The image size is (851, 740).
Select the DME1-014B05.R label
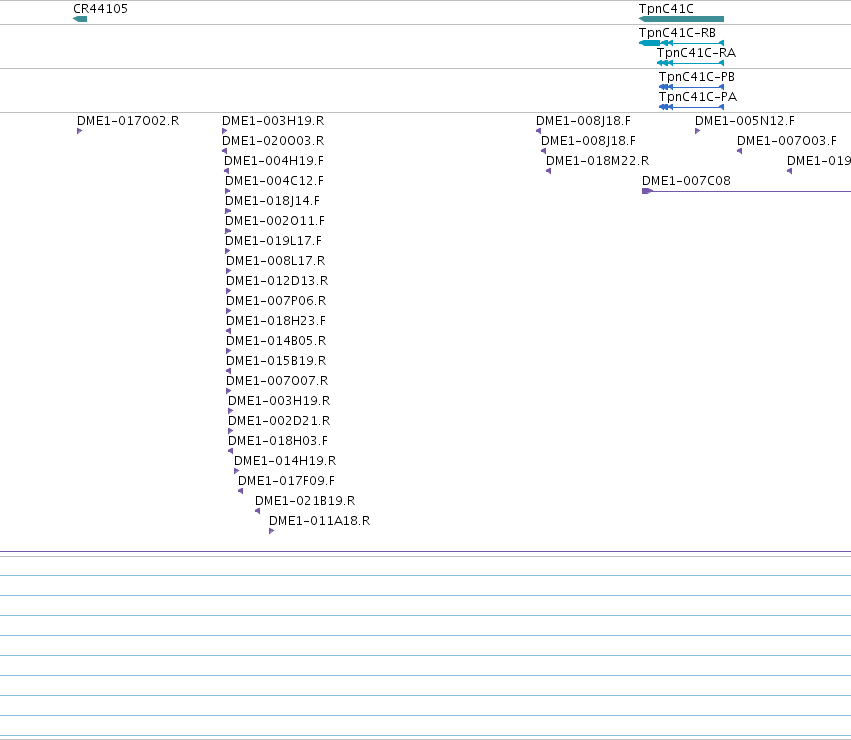276,341
